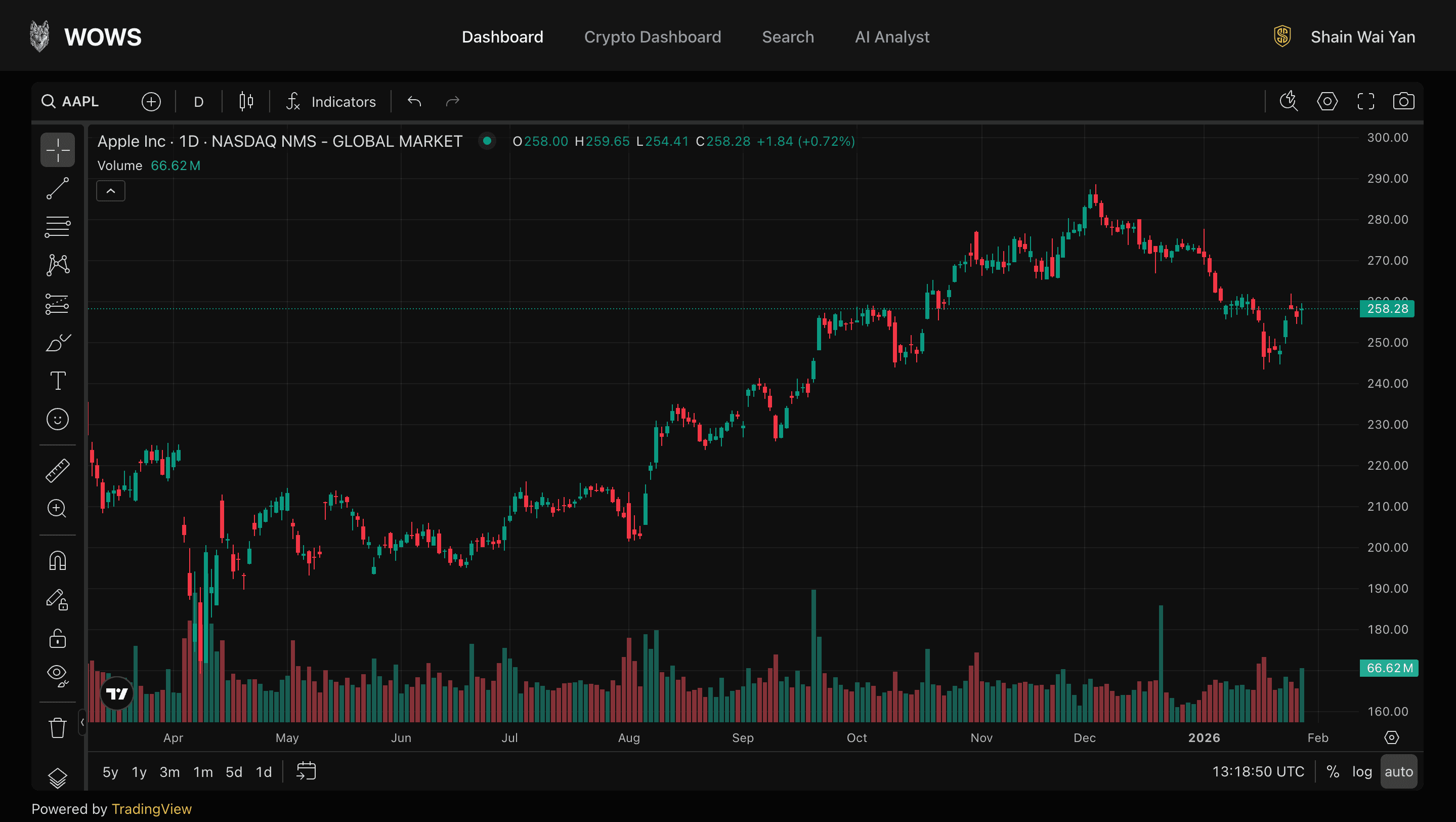Set range to 3m
The height and width of the screenshot is (822, 1456).
(169, 772)
